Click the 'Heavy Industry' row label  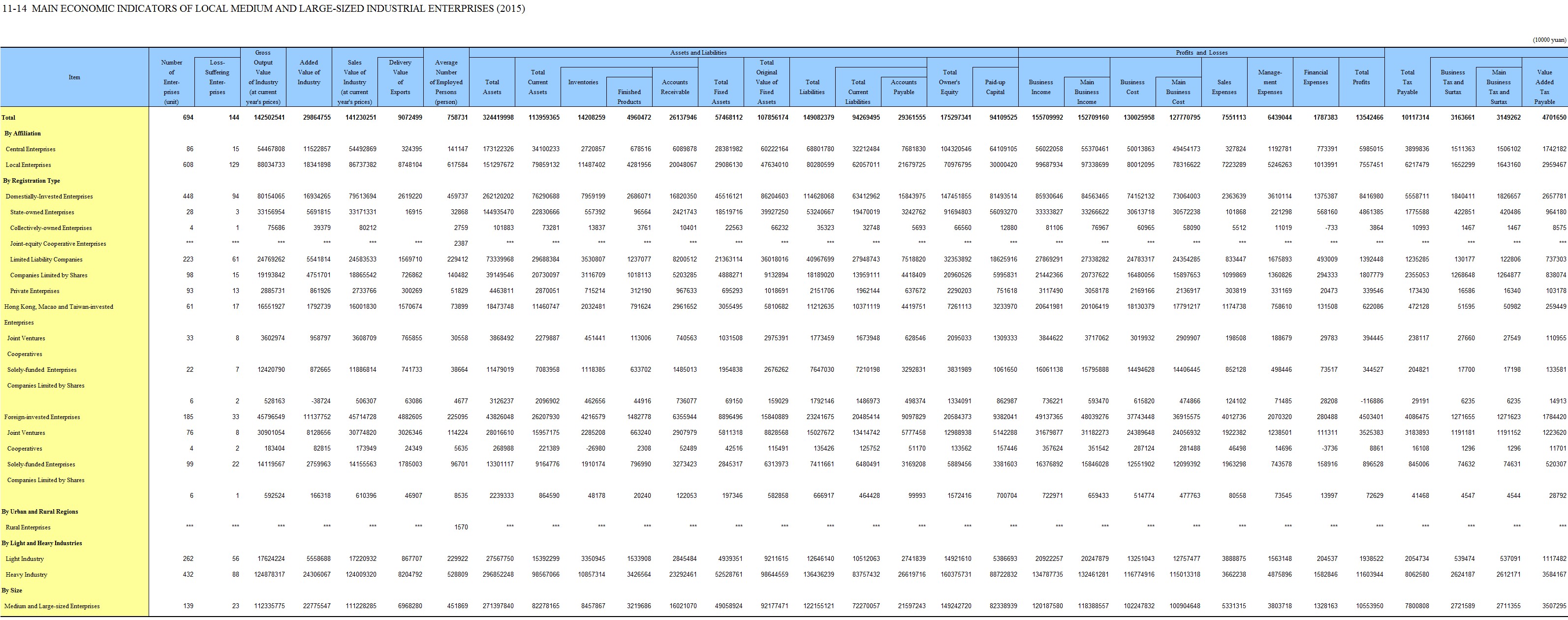coord(26,575)
